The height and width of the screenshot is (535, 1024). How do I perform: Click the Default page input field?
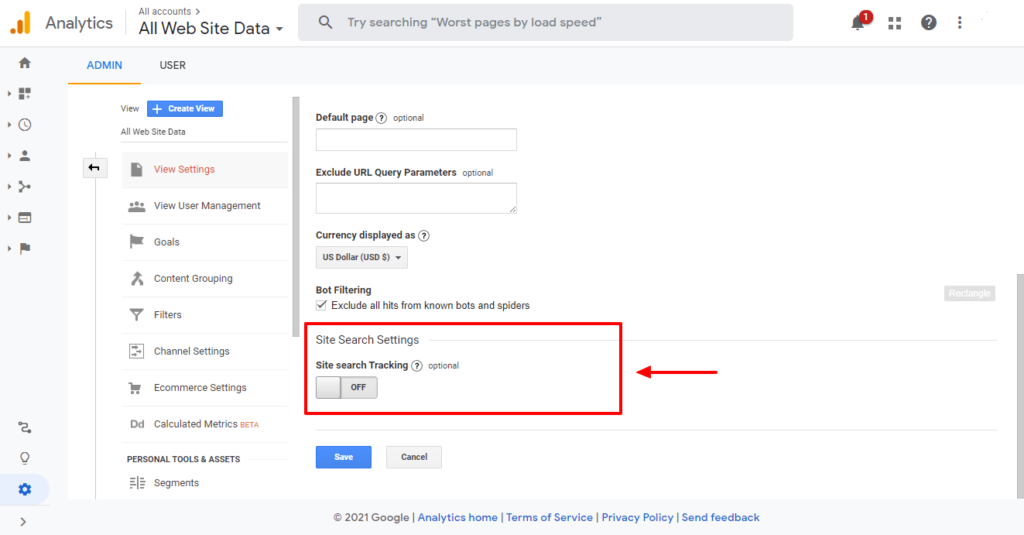[416, 140]
